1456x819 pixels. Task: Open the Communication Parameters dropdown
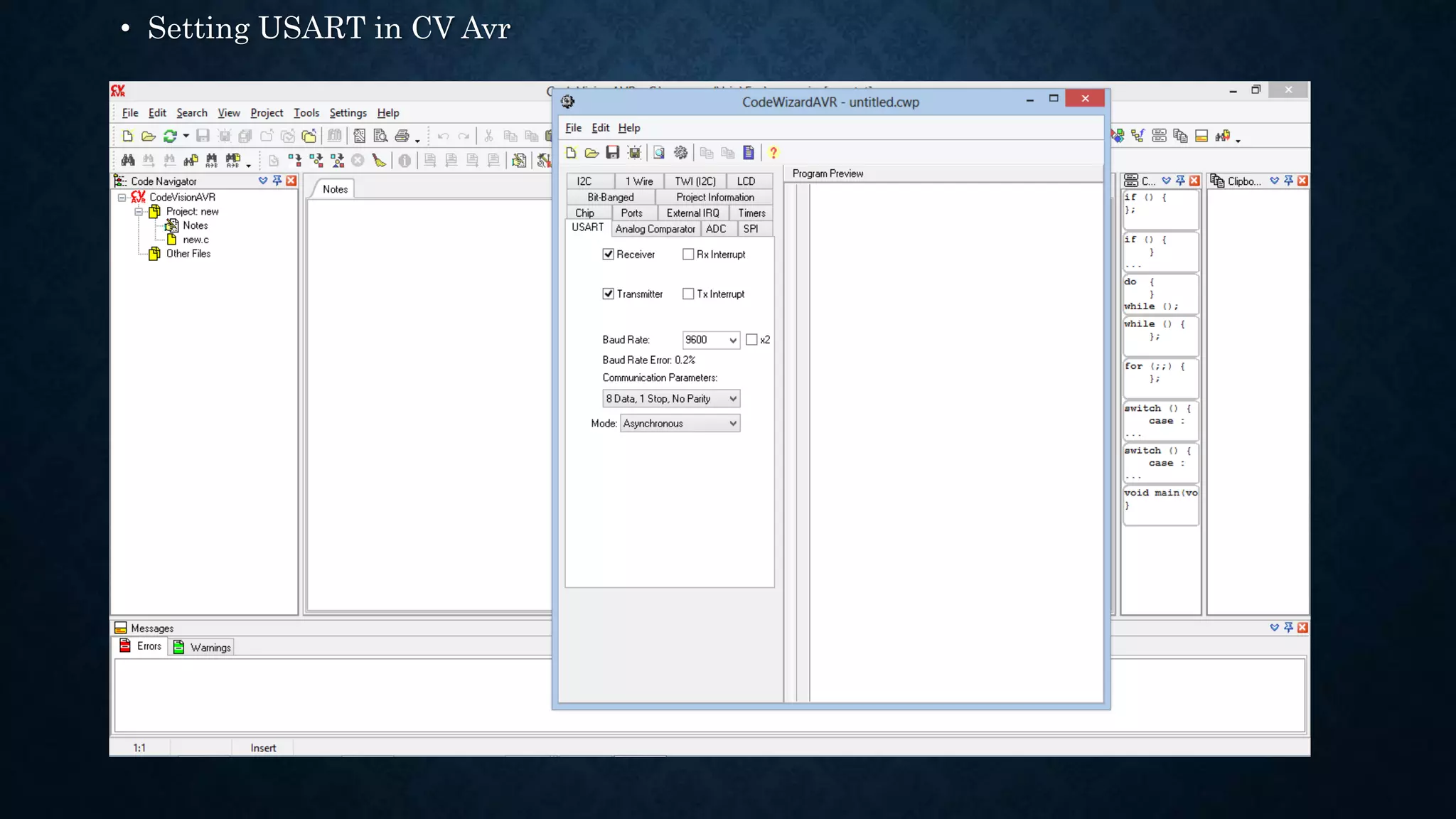pyautogui.click(x=732, y=399)
